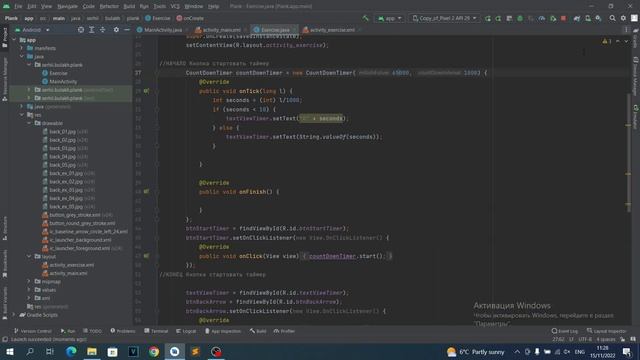Screen dimensions: 640x360
Task: Toggle the Structure side tab
Action: [5, 229]
